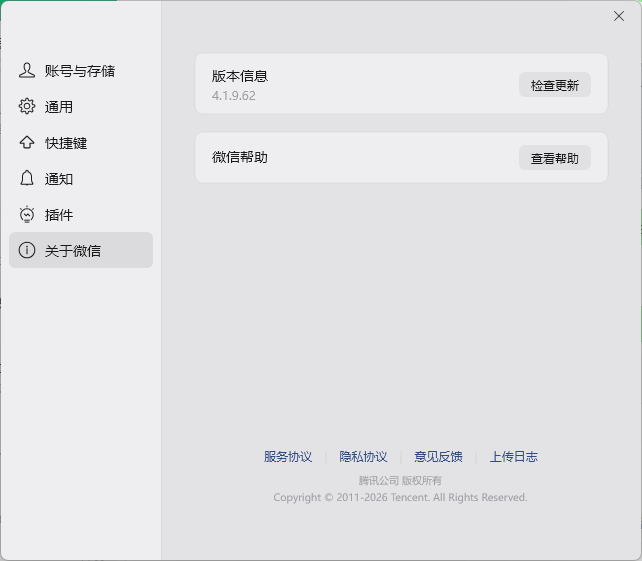The width and height of the screenshot is (642, 561).
Task: Open the 账号与存储 settings section
Action: 81,70
